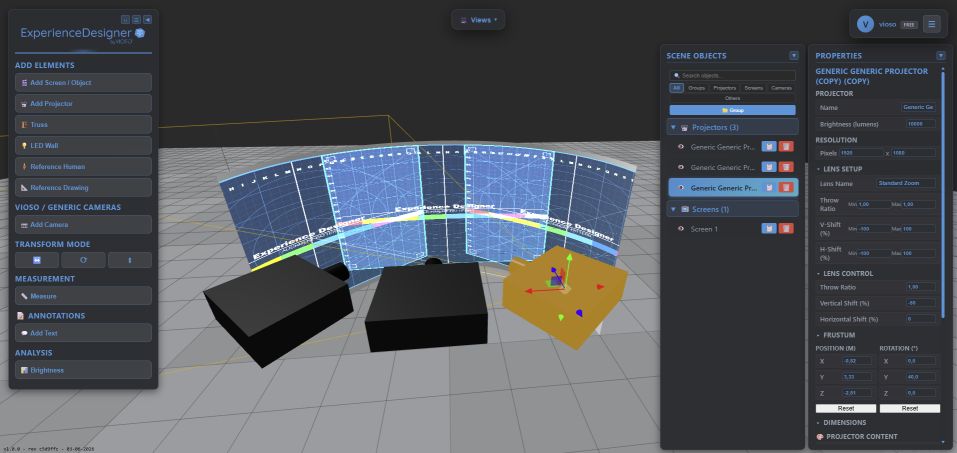Viewport: 957px width, 453px height.
Task: Click the middle small icon in left panel header
Action: [x=137, y=20]
